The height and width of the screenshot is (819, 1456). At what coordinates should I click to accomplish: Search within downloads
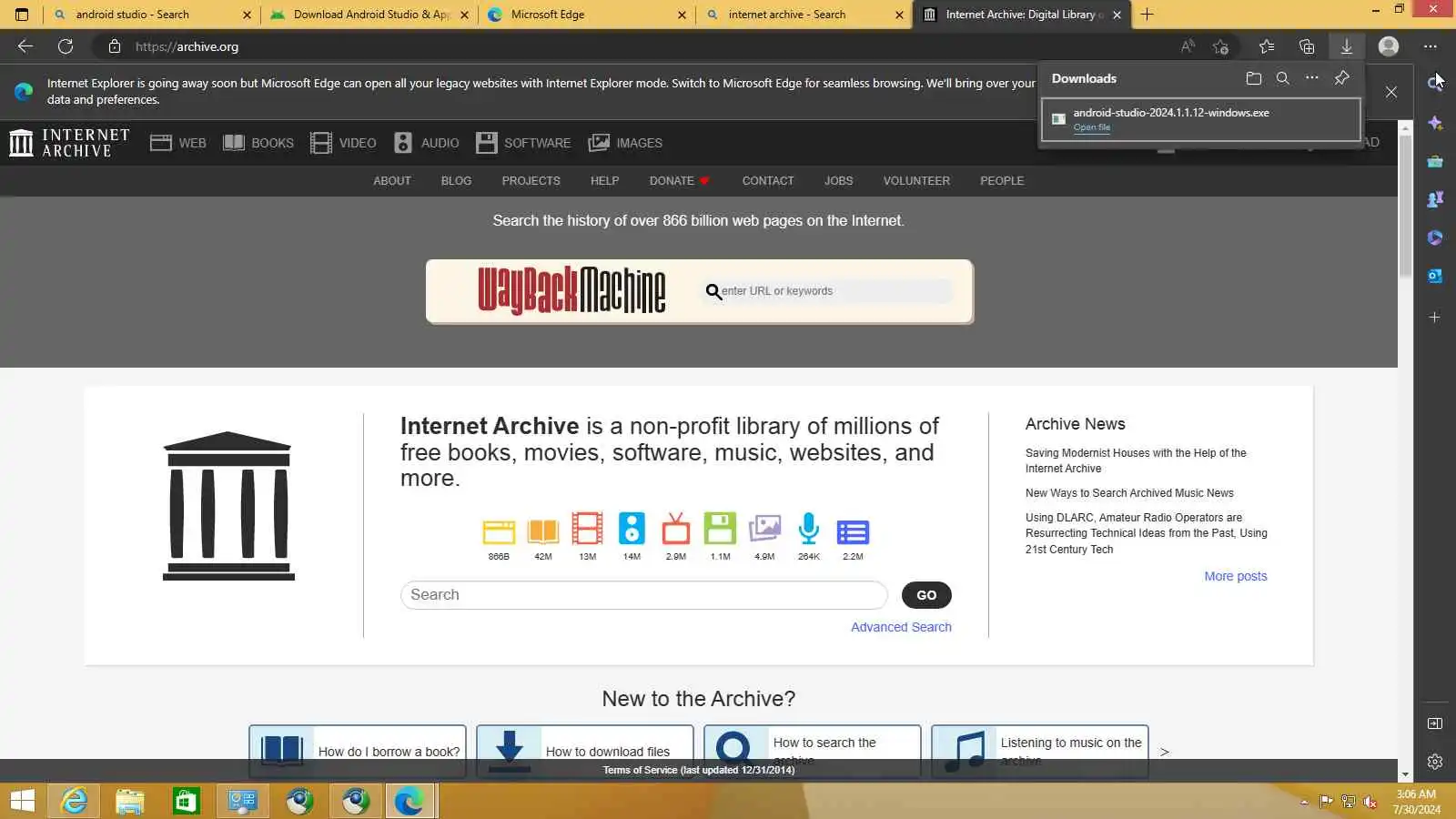(x=1283, y=78)
